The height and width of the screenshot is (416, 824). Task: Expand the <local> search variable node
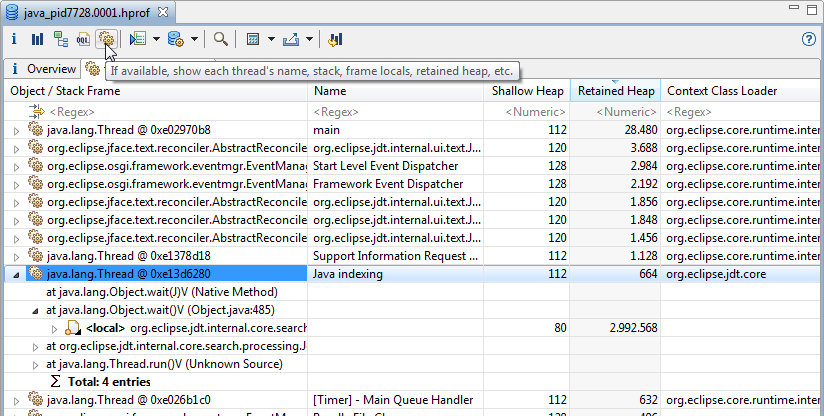54,328
